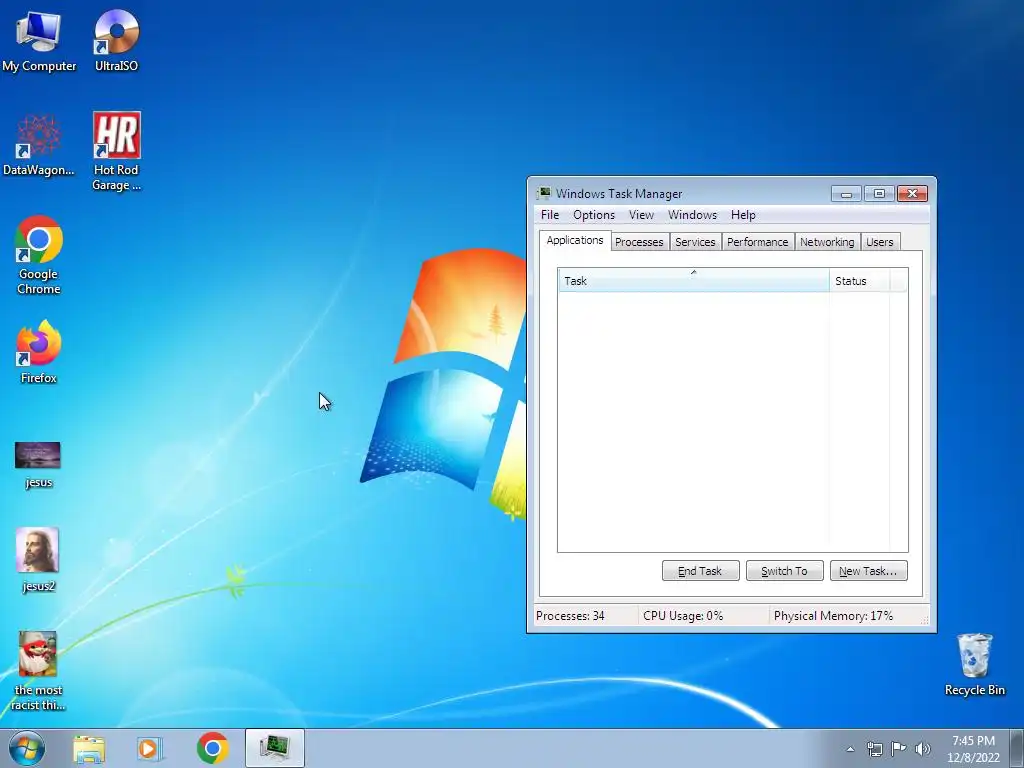Click the Task Manager taskbar button
This screenshot has height=768, width=1024.
pos(274,748)
